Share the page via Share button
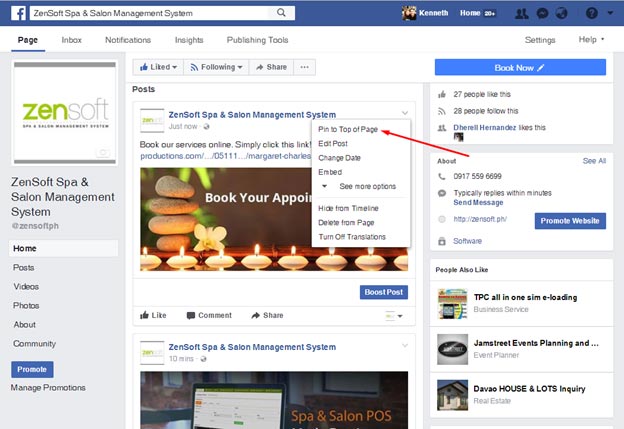This screenshot has height=429, width=624. 271,67
